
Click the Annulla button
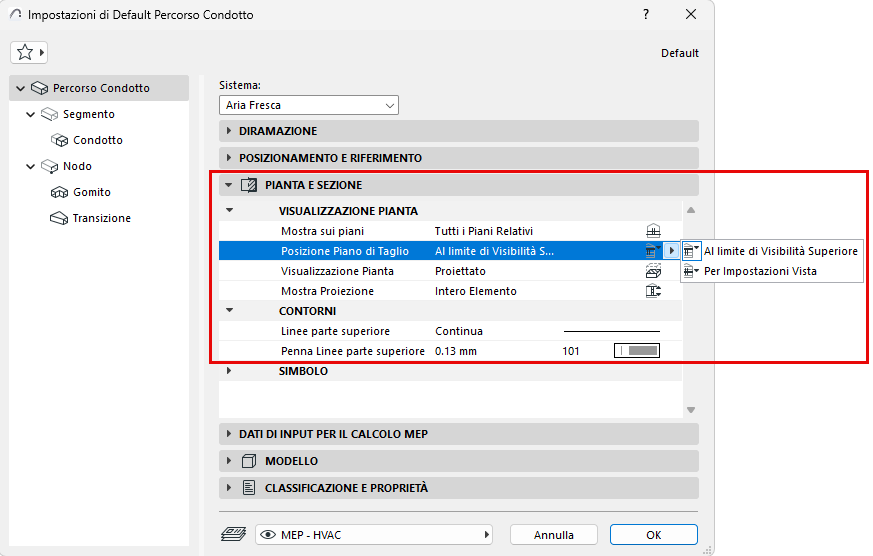[554, 535]
